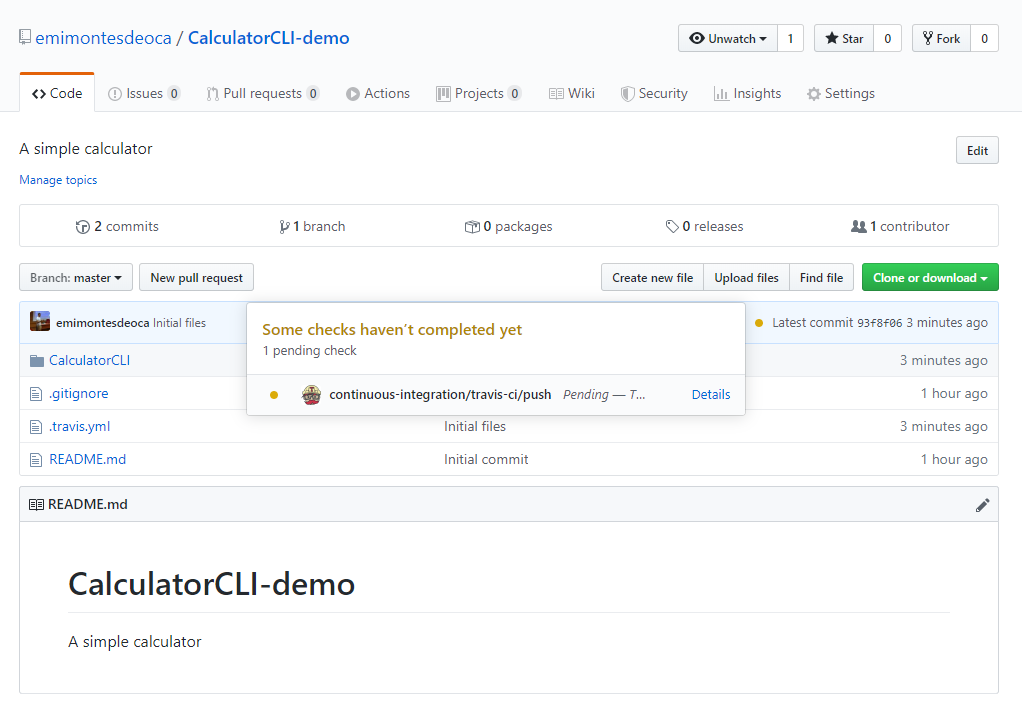The width and height of the screenshot is (1022, 712).
Task: Click the pencil icon to edit README.md
Action: coord(982,505)
